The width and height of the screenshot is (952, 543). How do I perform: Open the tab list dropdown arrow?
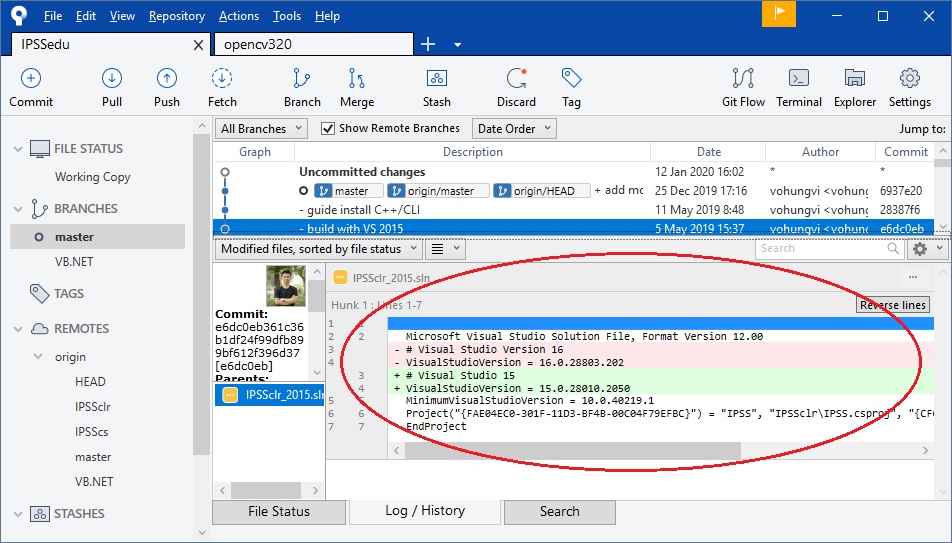(x=458, y=45)
